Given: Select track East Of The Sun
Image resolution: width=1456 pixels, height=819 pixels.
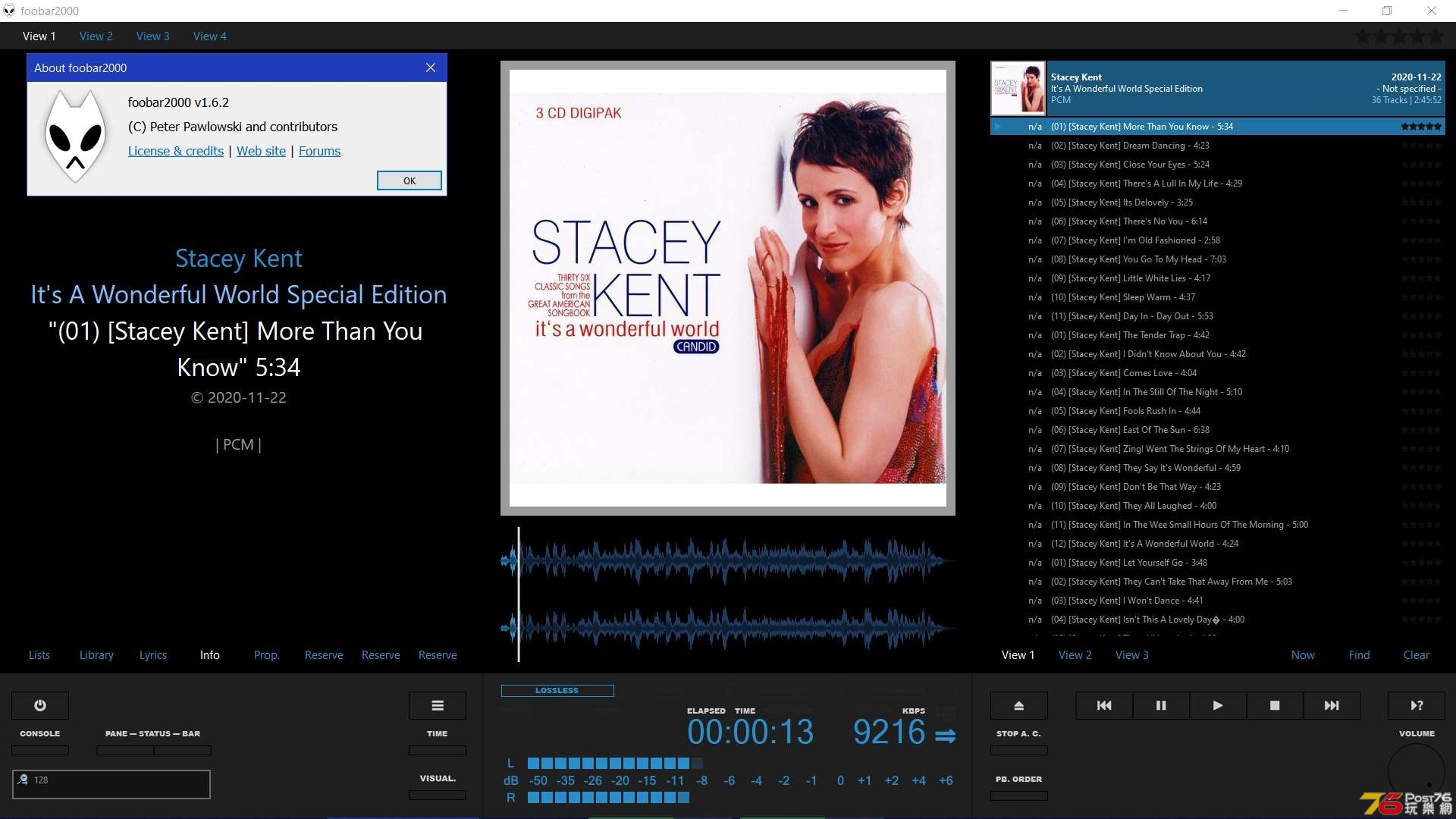Looking at the screenshot, I should tap(1217, 430).
